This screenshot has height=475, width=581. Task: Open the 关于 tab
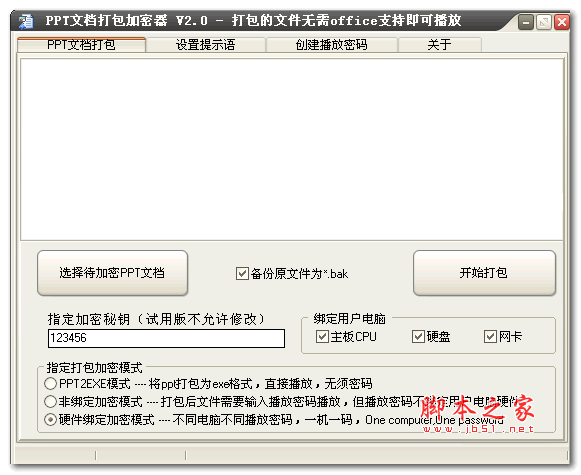[439, 45]
